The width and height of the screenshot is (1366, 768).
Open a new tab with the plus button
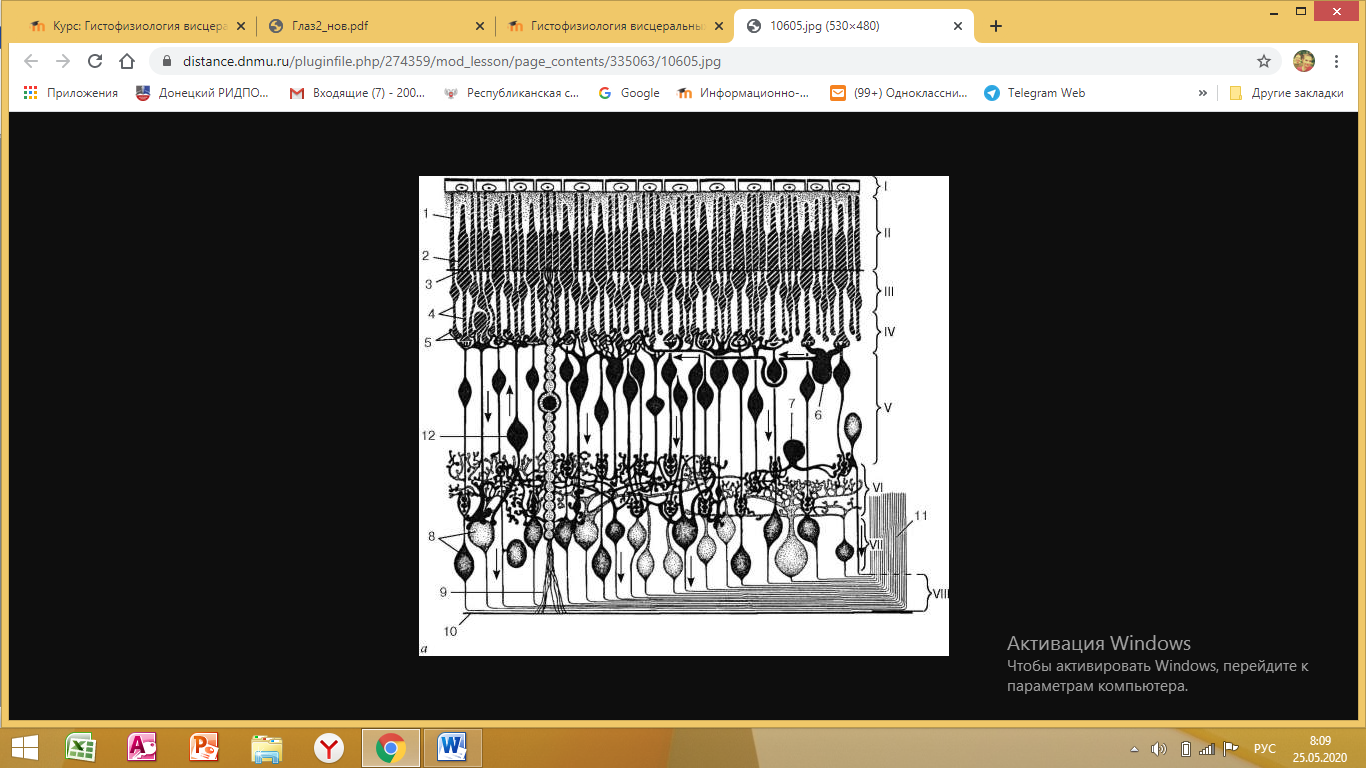point(995,26)
